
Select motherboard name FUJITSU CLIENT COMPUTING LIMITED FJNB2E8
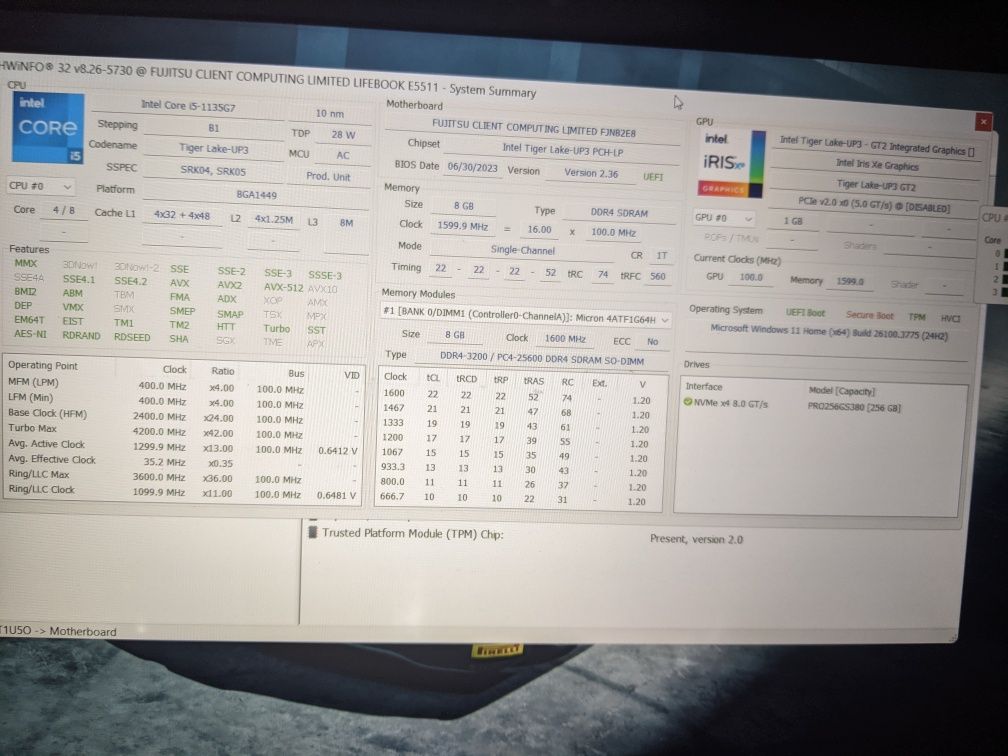click(x=533, y=128)
